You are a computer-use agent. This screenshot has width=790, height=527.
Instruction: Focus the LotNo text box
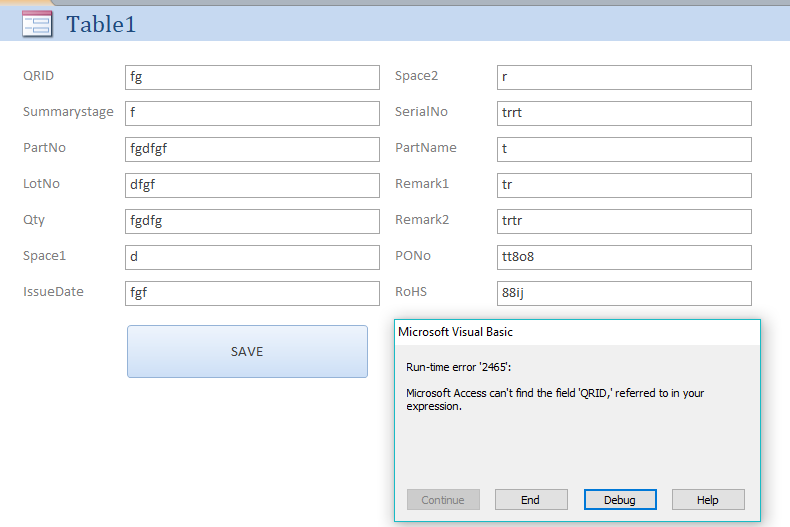[252, 185]
